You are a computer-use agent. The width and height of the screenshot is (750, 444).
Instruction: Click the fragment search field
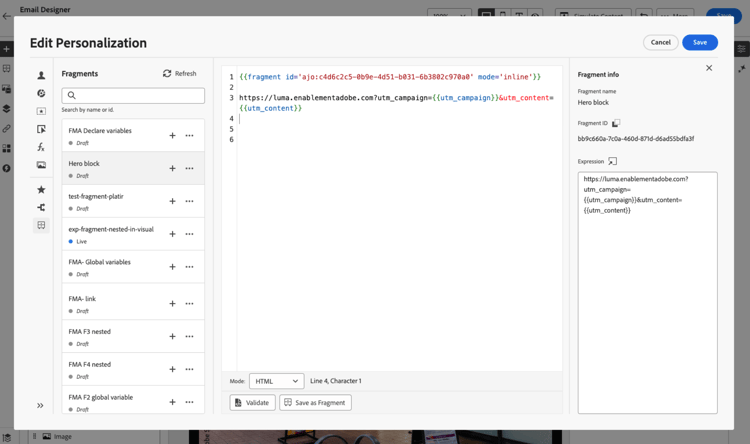coord(133,95)
